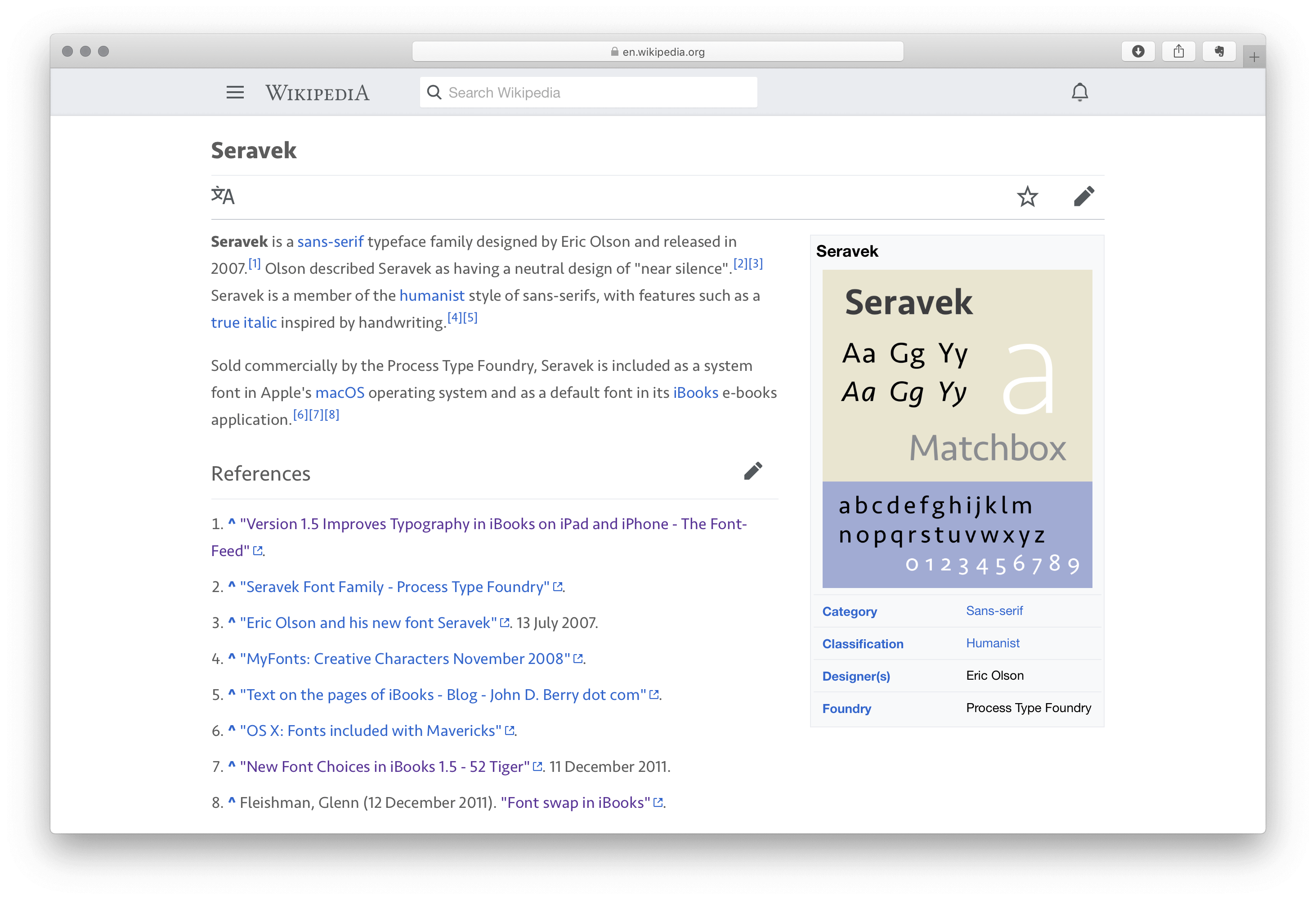Image resolution: width=1316 pixels, height=900 pixels.
Task: Click the 'humanist' link in article body
Action: [x=432, y=295]
